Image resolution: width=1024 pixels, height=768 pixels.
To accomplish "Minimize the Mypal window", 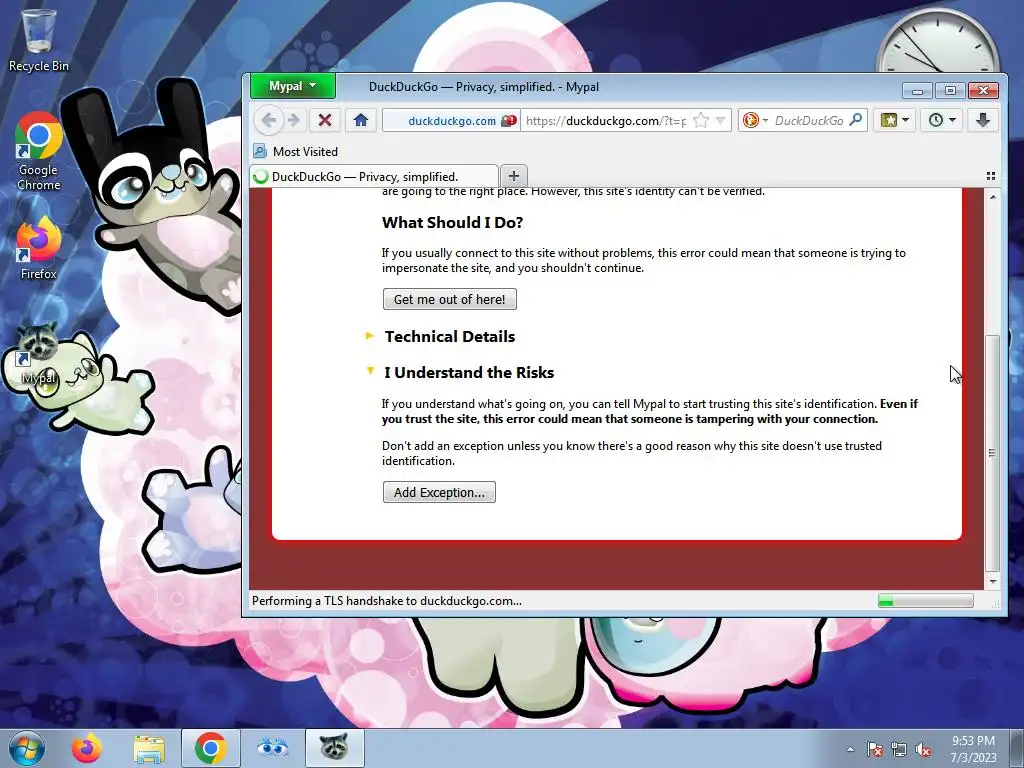I will coord(918,90).
